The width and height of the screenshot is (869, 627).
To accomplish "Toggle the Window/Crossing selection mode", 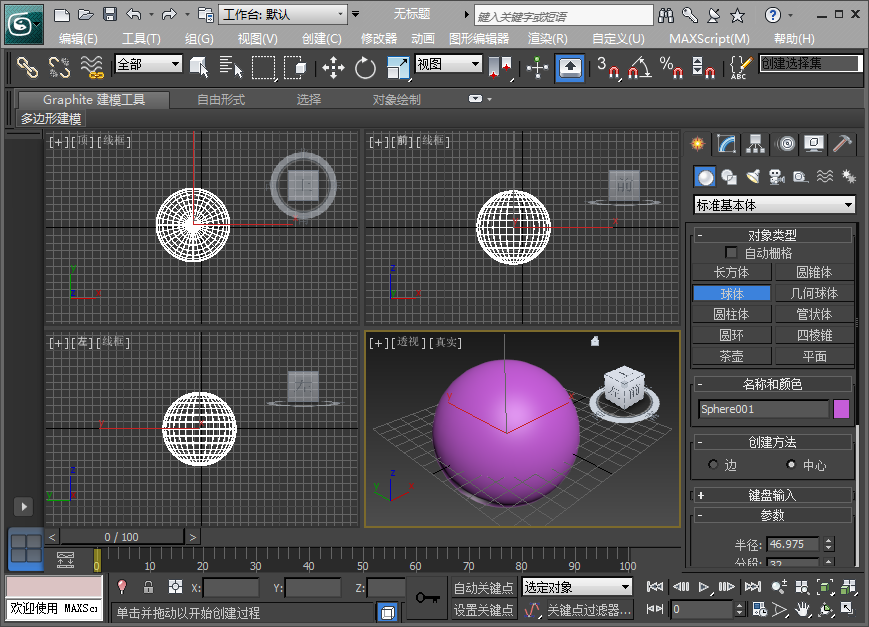I will coord(295,68).
